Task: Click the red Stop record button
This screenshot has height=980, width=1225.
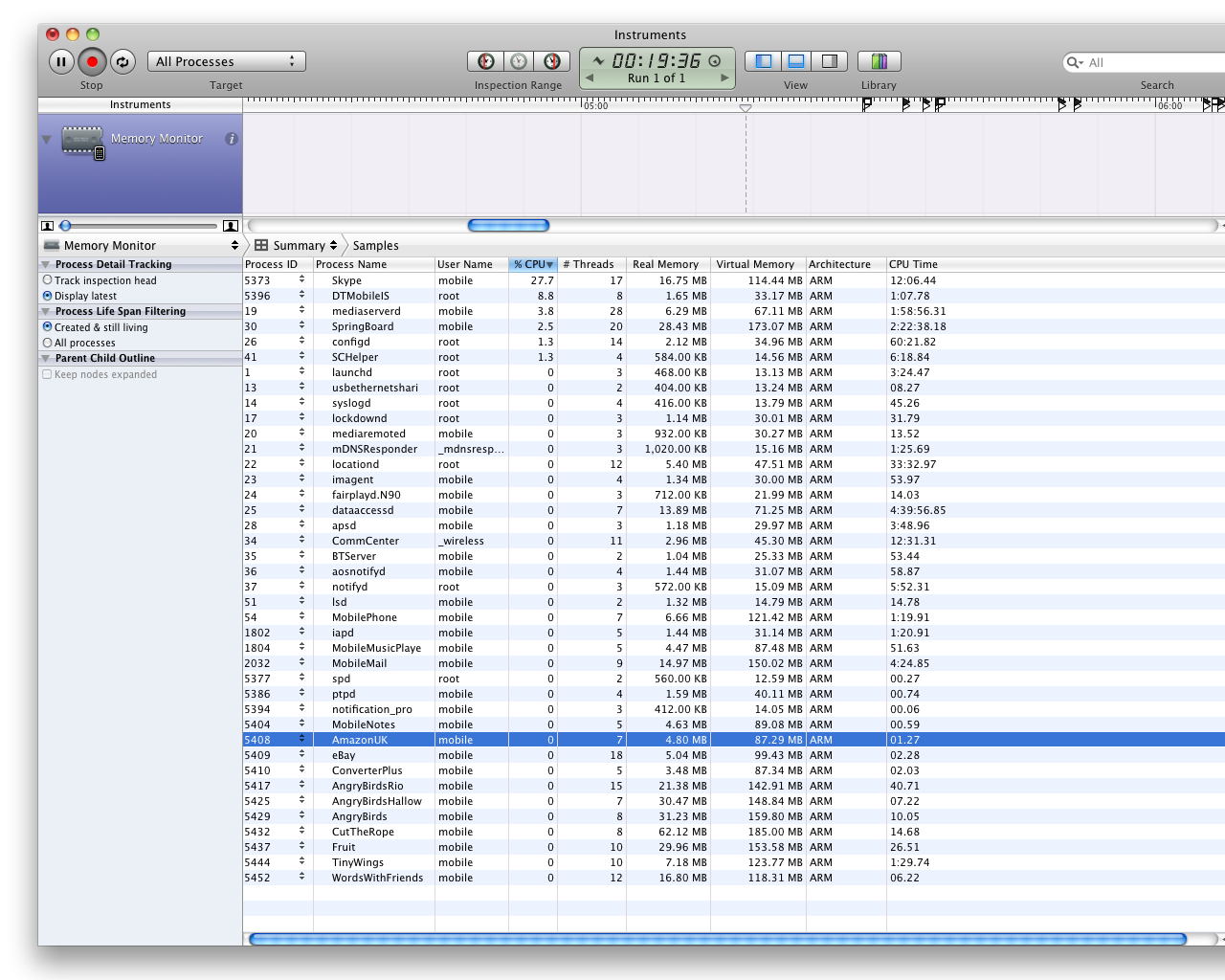Action: point(92,62)
